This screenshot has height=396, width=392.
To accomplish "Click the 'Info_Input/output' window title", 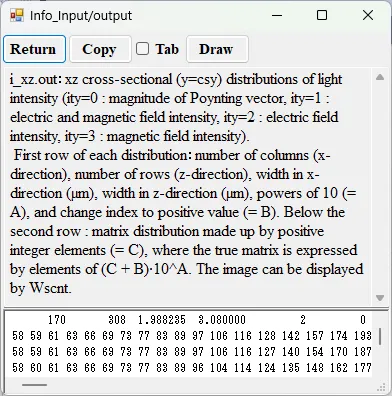I will click(x=81, y=15).
